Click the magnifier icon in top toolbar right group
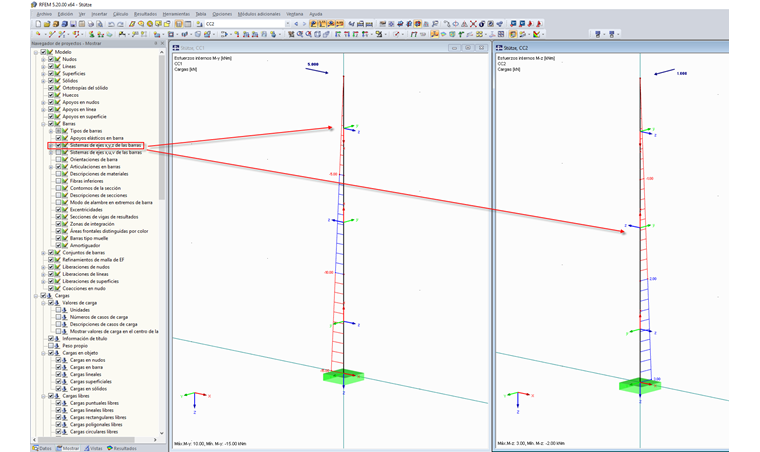 click(435, 24)
